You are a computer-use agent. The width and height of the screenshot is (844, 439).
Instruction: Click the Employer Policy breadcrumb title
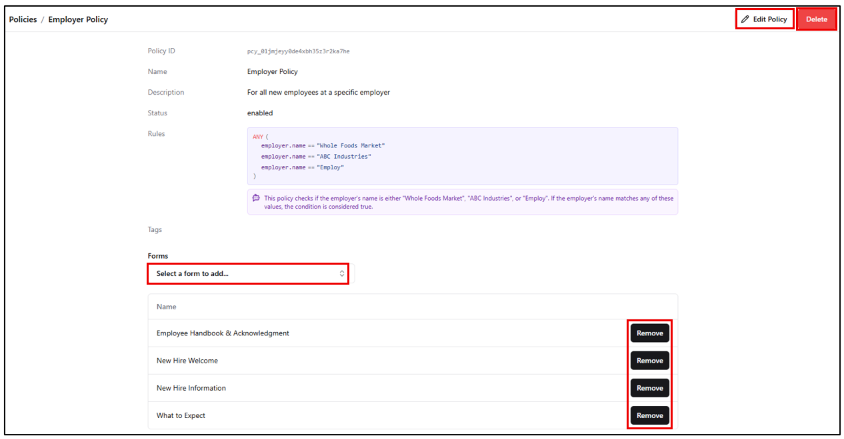[x=78, y=19]
